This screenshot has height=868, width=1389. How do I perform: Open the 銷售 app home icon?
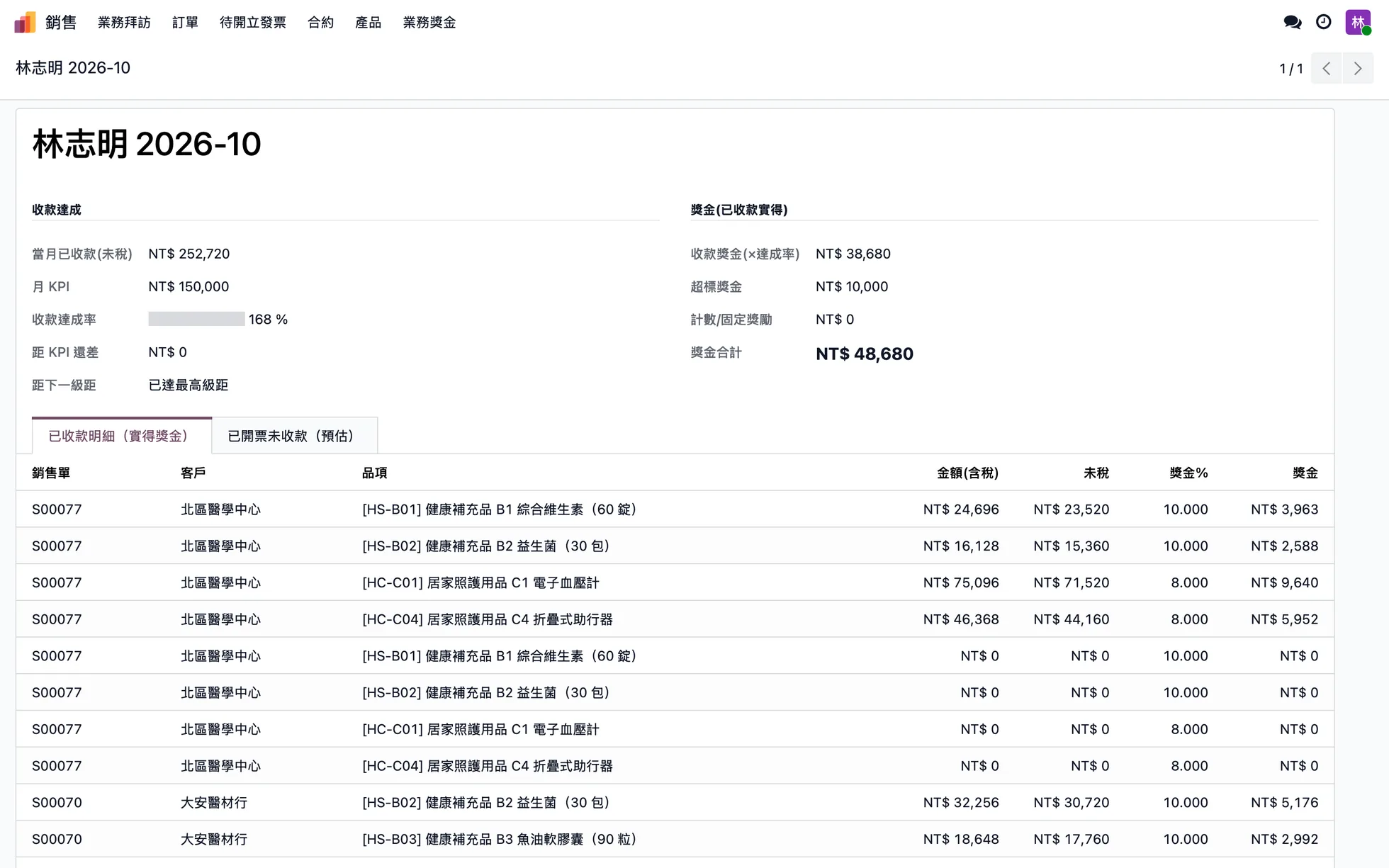[25, 22]
